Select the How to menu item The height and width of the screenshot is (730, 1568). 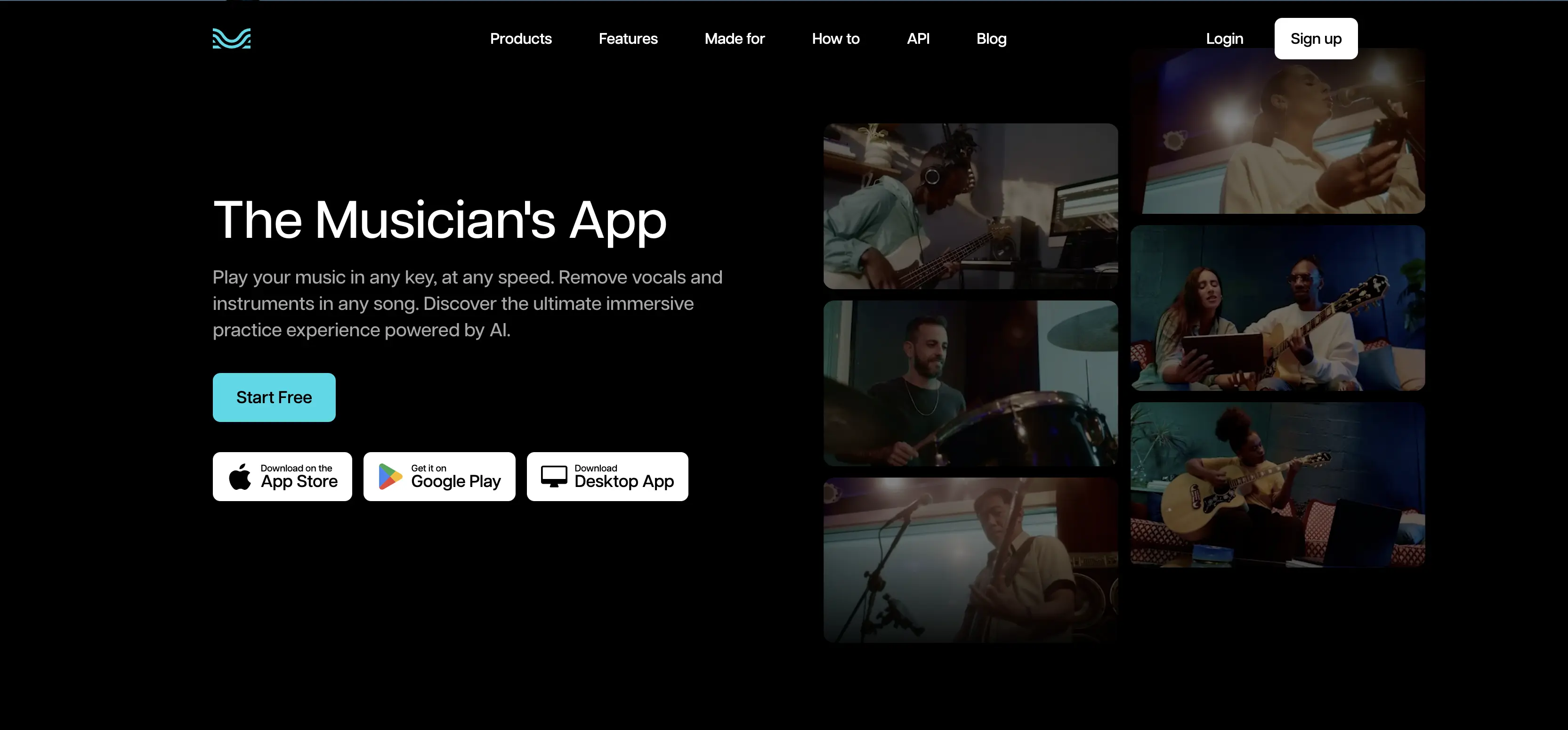coord(836,38)
